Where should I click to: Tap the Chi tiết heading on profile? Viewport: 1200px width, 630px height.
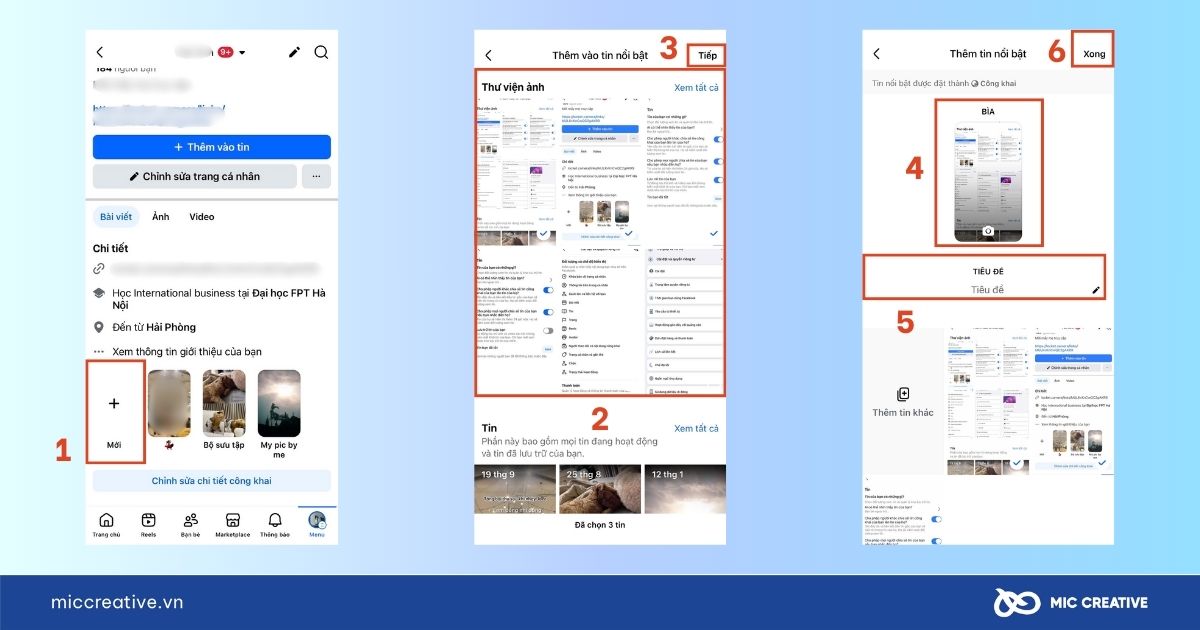pos(110,248)
